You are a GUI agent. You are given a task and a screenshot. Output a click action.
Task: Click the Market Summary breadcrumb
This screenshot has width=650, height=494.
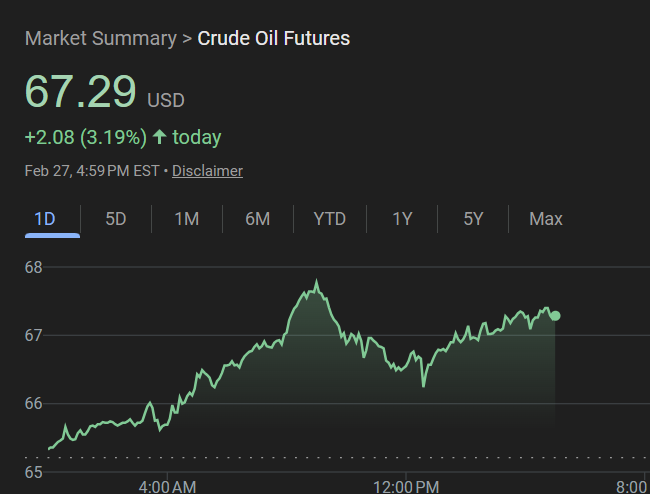point(98,39)
